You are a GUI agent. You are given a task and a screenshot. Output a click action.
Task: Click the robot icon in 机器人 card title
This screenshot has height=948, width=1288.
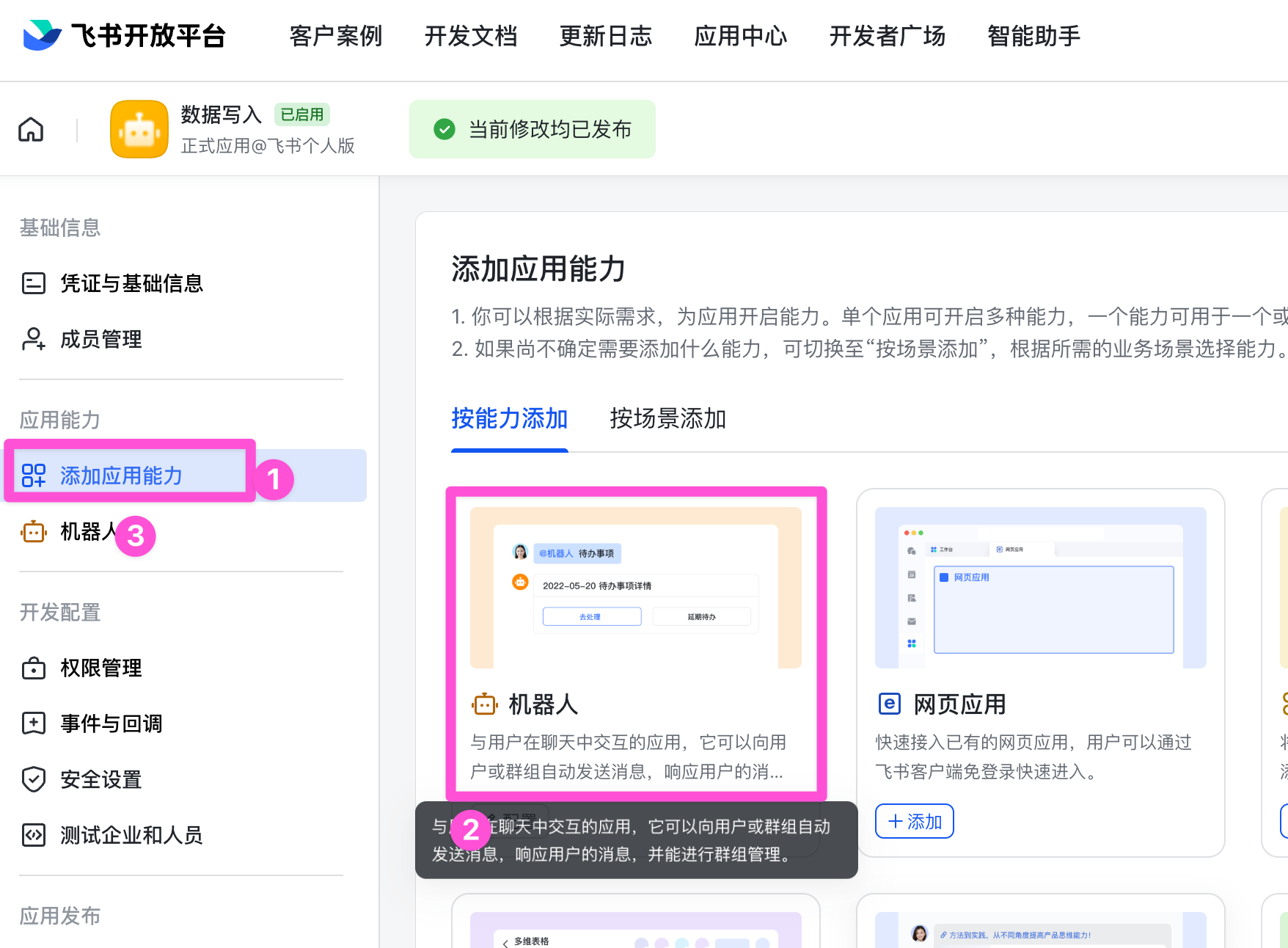(x=485, y=704)
